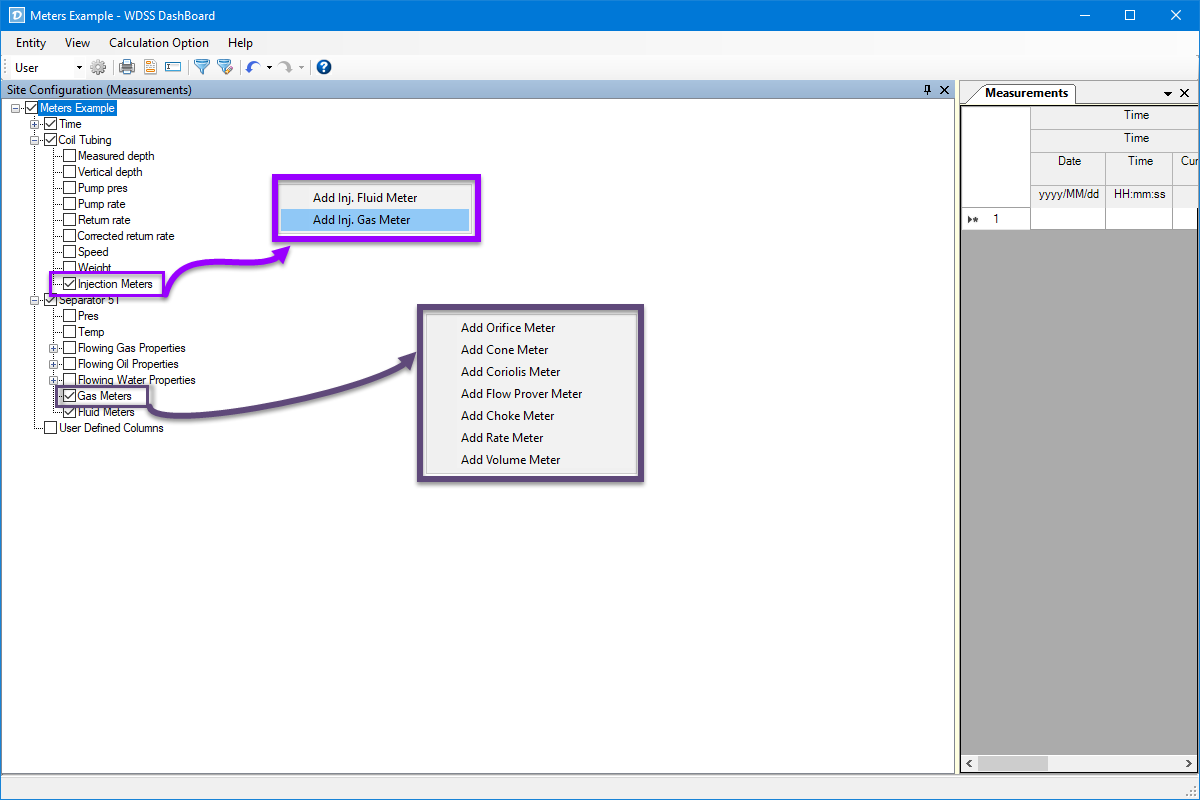This screenshot has width=1200, height=800.
Task: Click the text field rename icon in toolbar
Action: [173, 67]
